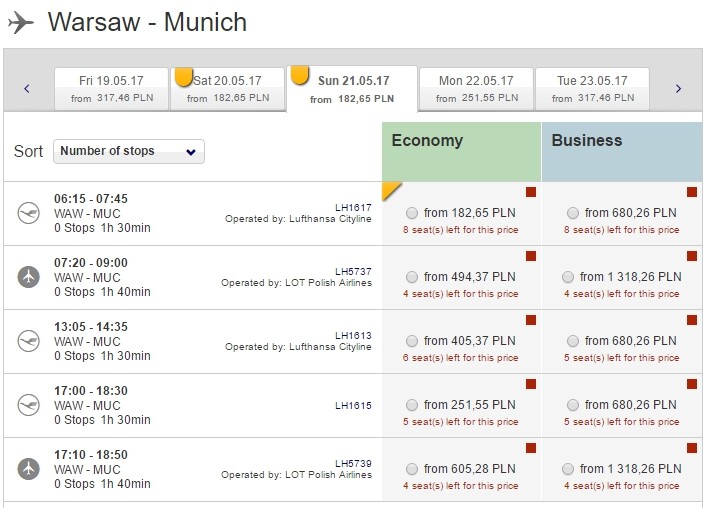715x508 pixels.
Task: Click the Lufthansa crane icon for flight LH1613
Action: tap(29, 341)
